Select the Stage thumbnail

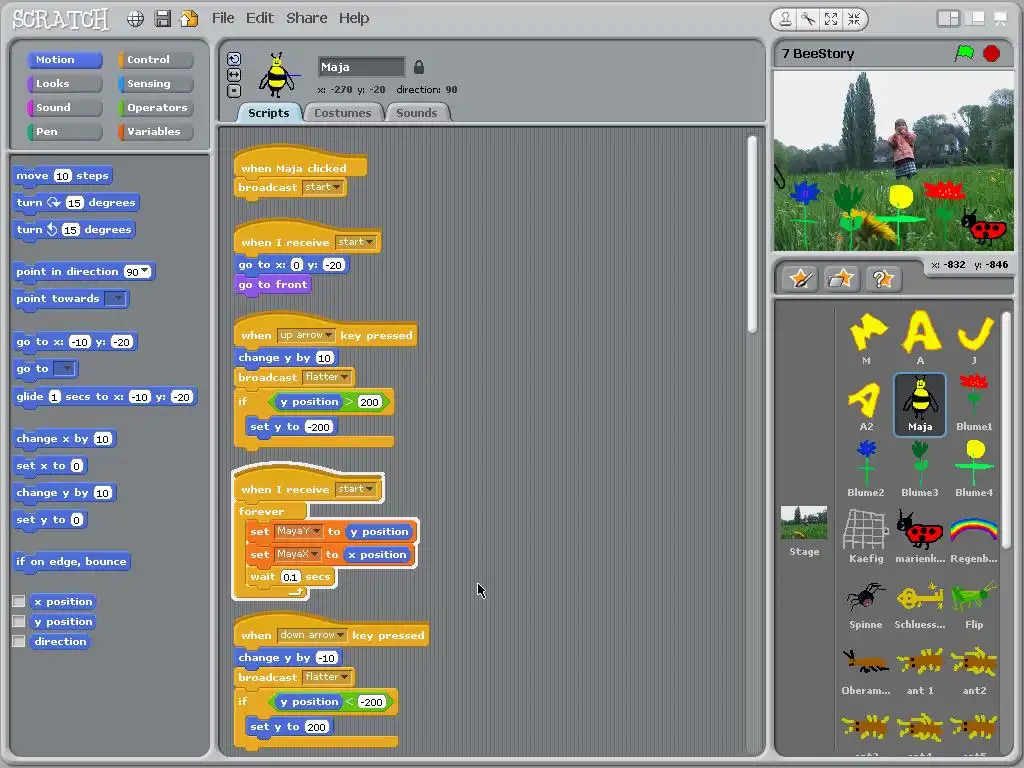pos(804,531)
